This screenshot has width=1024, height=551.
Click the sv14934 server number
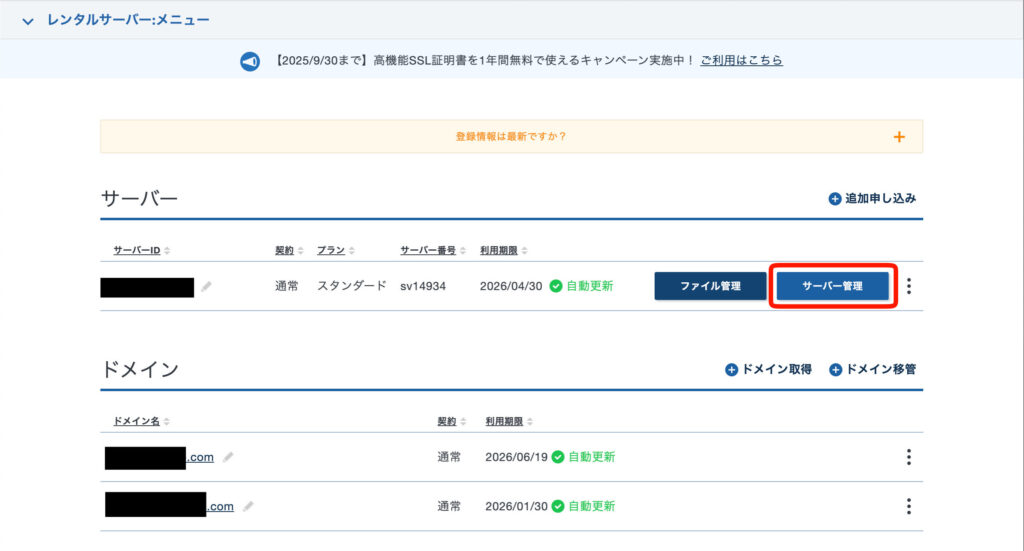[x=423, y=286]
